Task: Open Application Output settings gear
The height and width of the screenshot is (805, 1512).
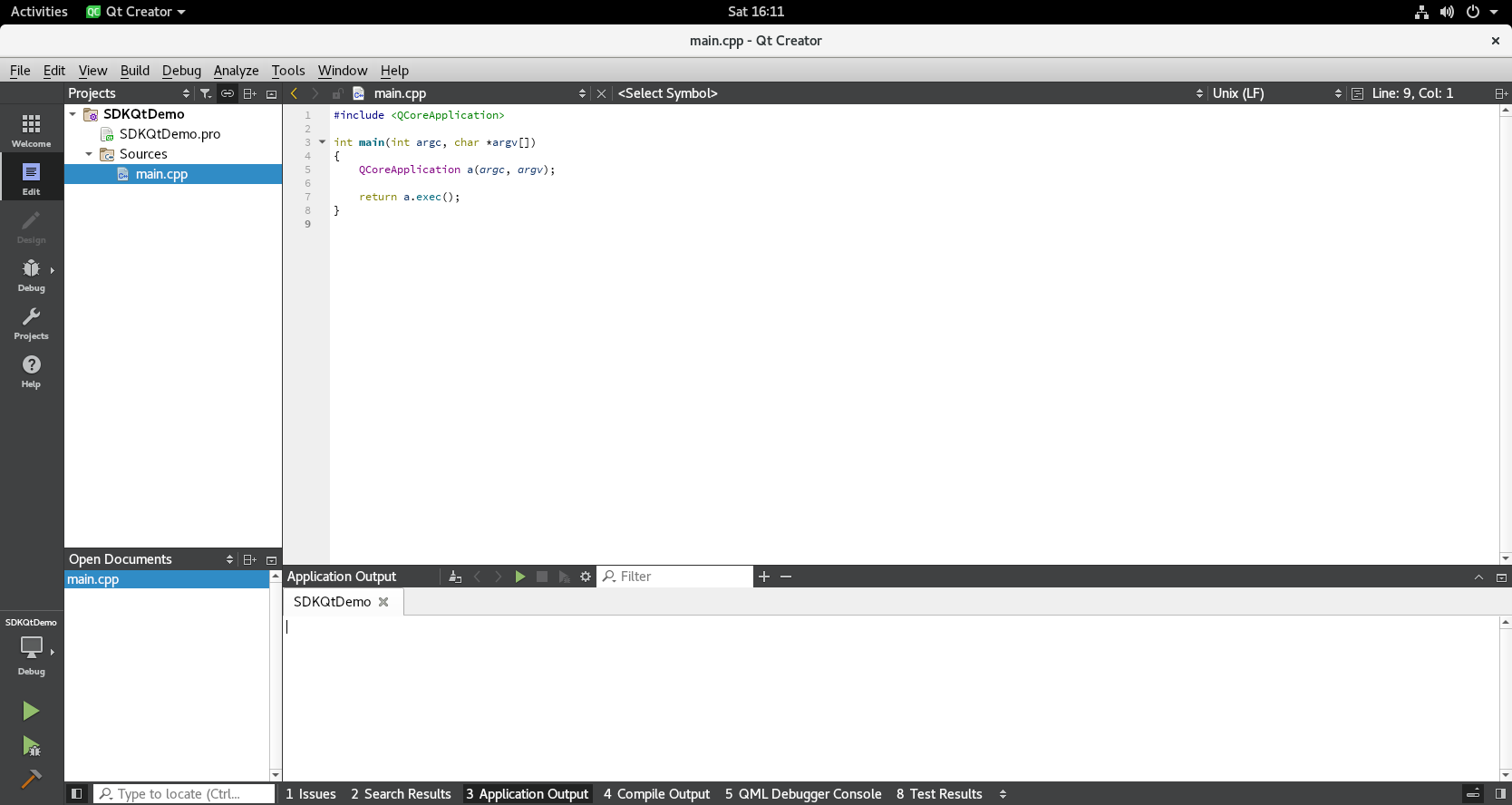Action: (586, 577)
